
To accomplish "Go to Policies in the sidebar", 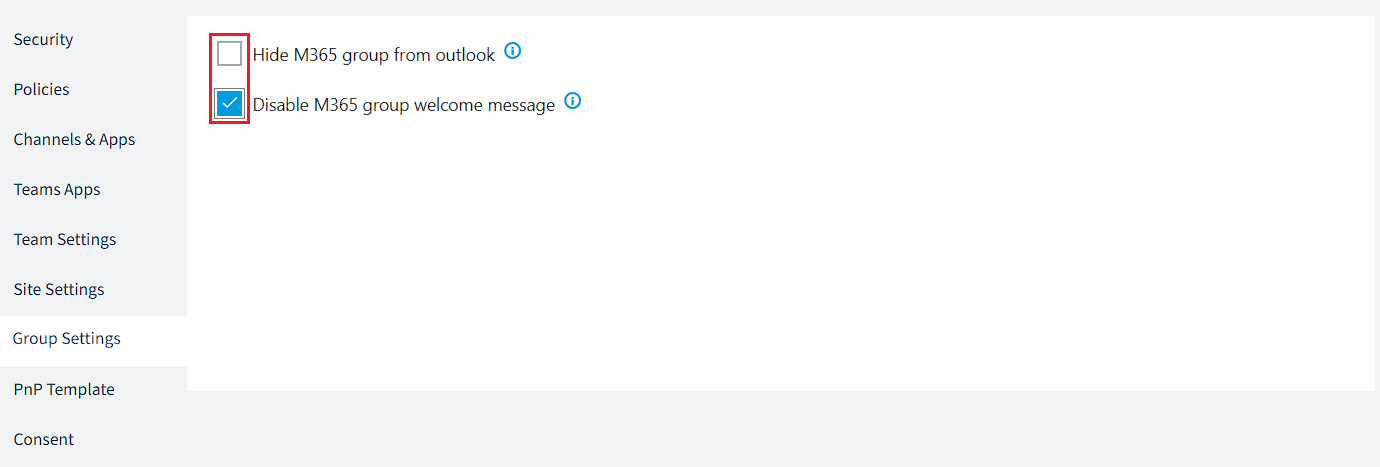I will pos(41,89).
